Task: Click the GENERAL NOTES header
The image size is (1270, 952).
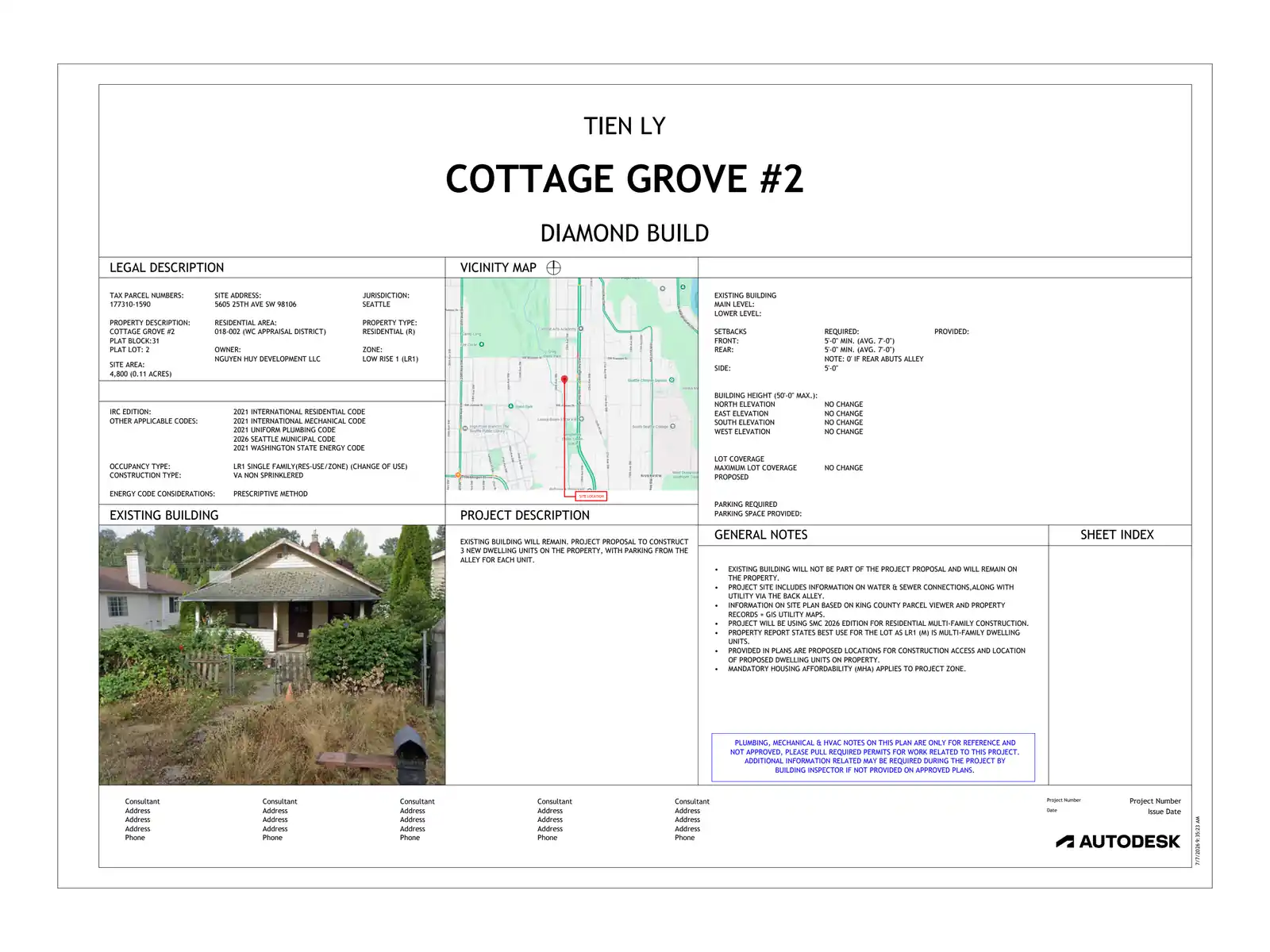Action: click(x=760, y=535)
